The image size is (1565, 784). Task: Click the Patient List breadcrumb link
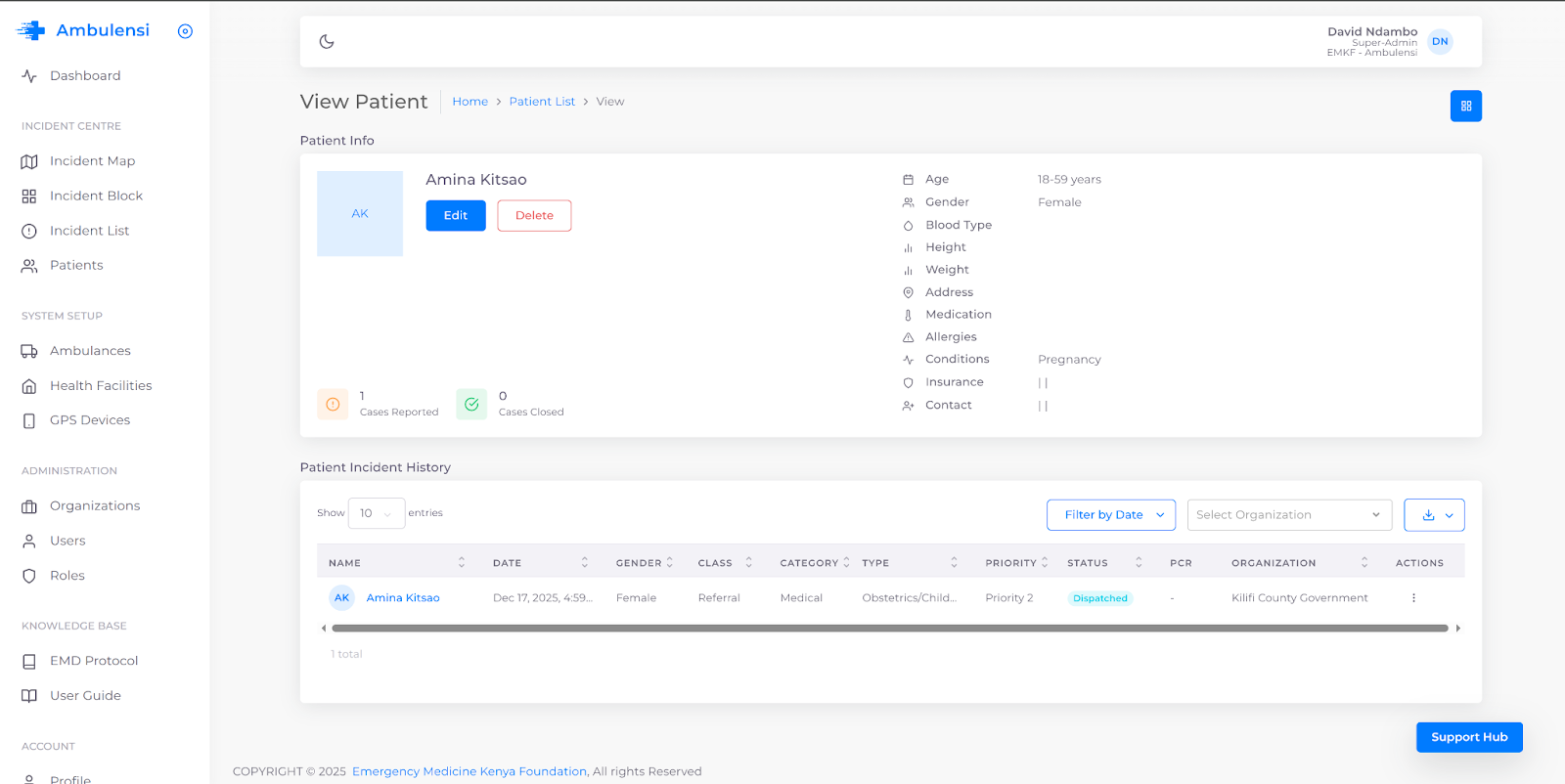[x=542, y=102]
